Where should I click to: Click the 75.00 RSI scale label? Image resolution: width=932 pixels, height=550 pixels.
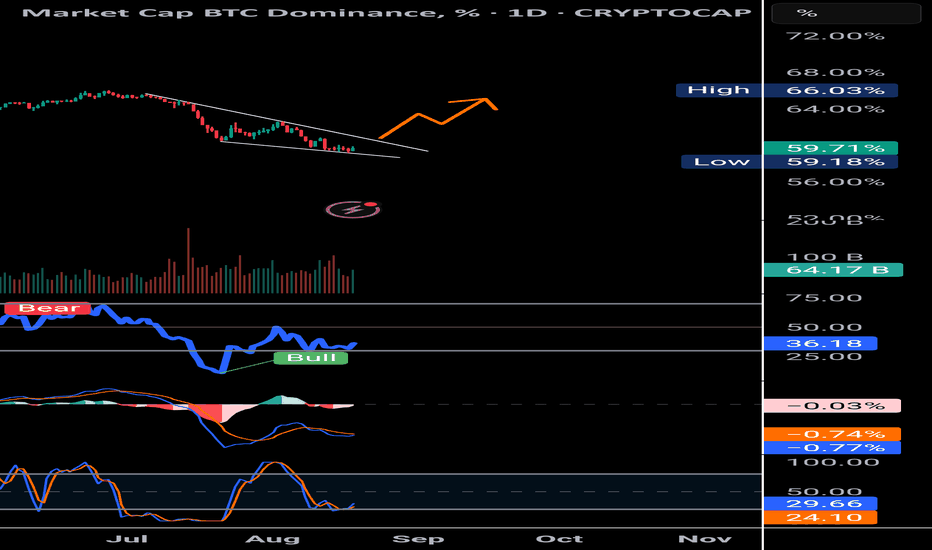coord(824,298)
